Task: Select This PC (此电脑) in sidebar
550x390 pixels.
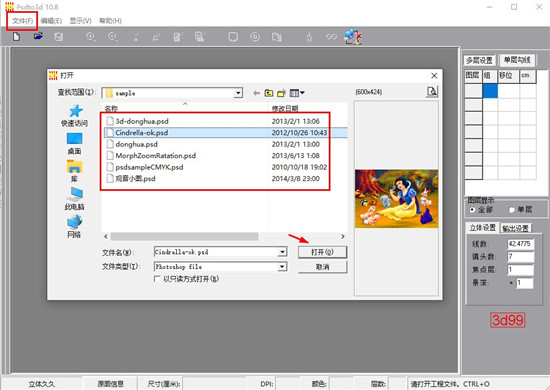Action: click(x=74, y=199)
